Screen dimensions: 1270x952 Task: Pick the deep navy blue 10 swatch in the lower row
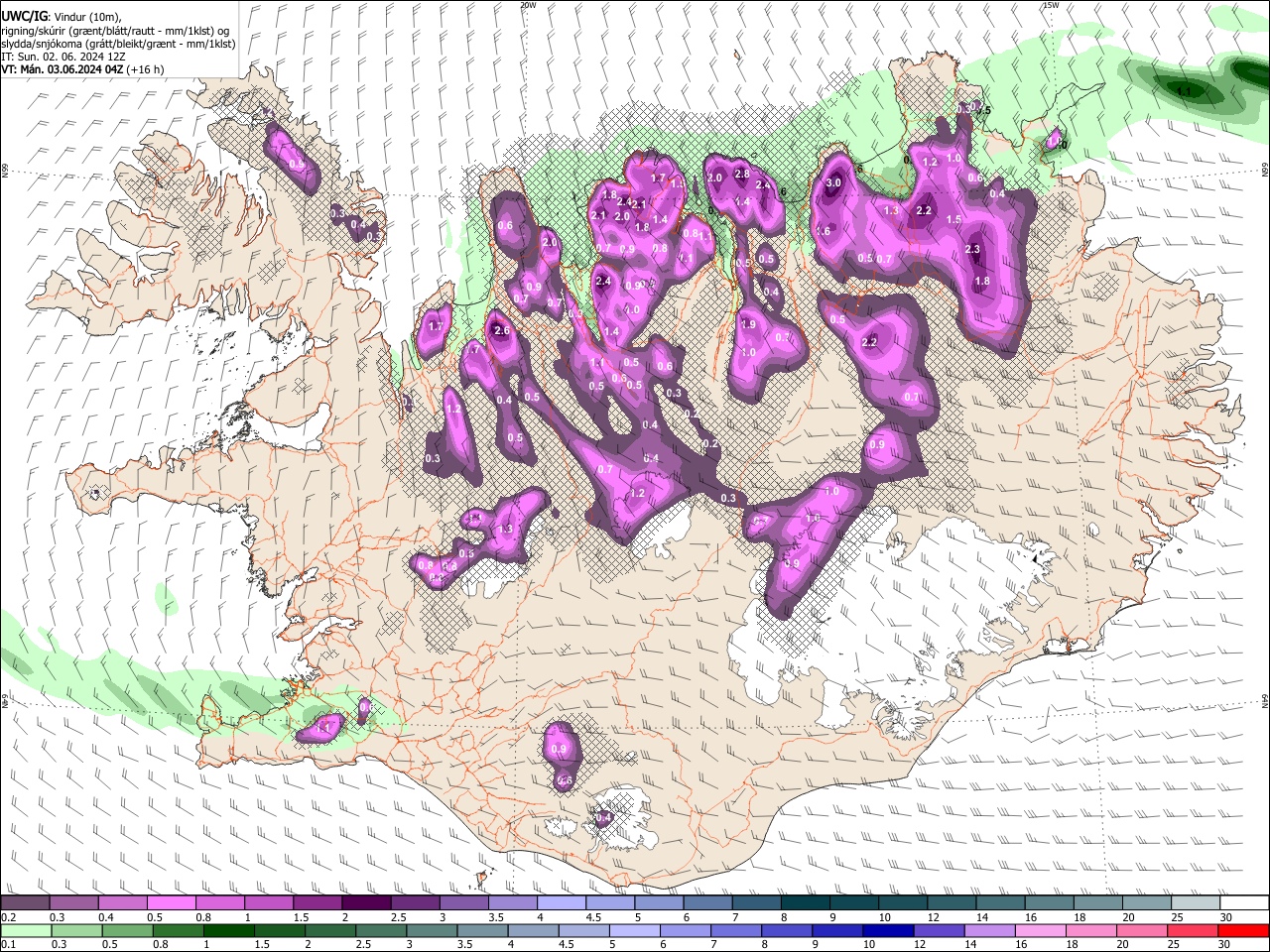888,930
